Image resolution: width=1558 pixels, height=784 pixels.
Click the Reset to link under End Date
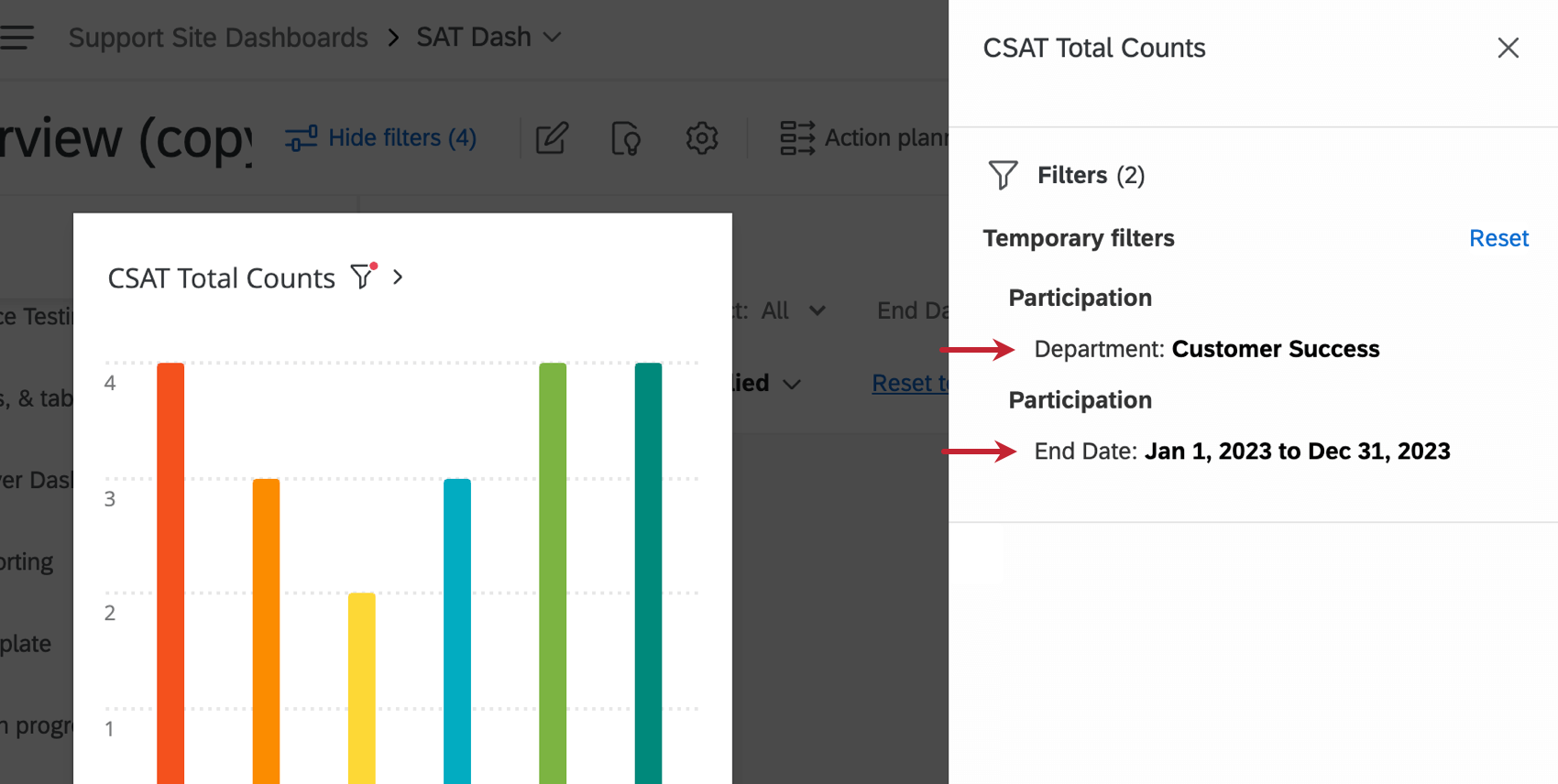coord(907,383)
